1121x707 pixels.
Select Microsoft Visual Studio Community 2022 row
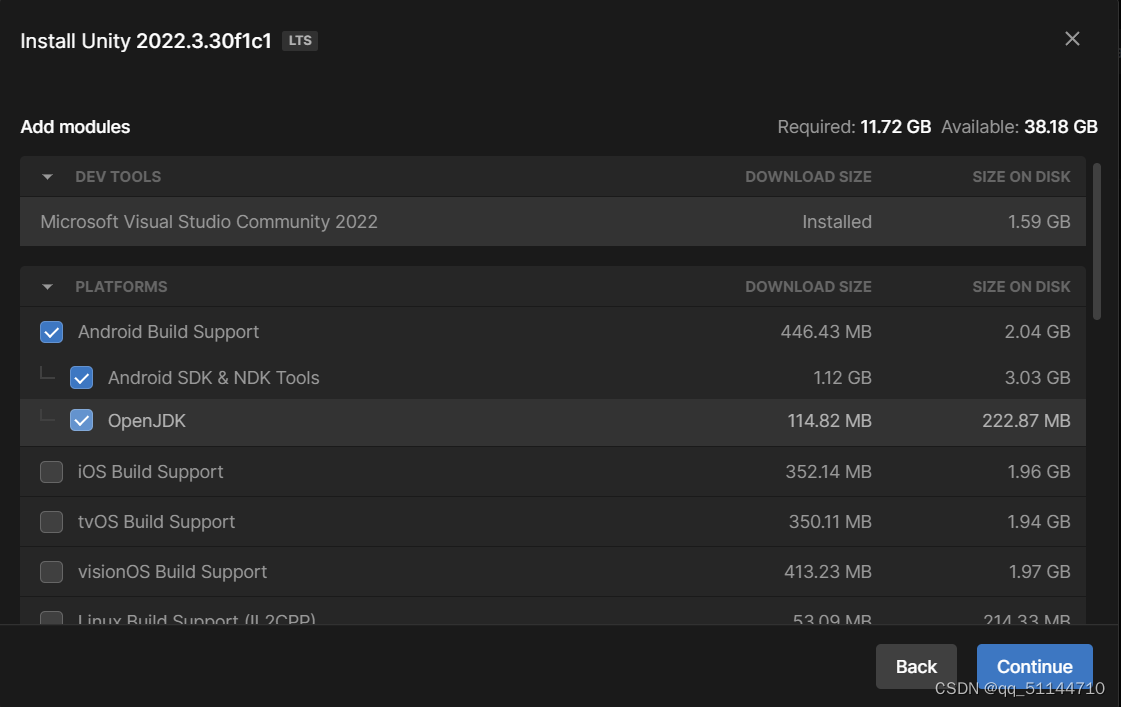point(553,222)
